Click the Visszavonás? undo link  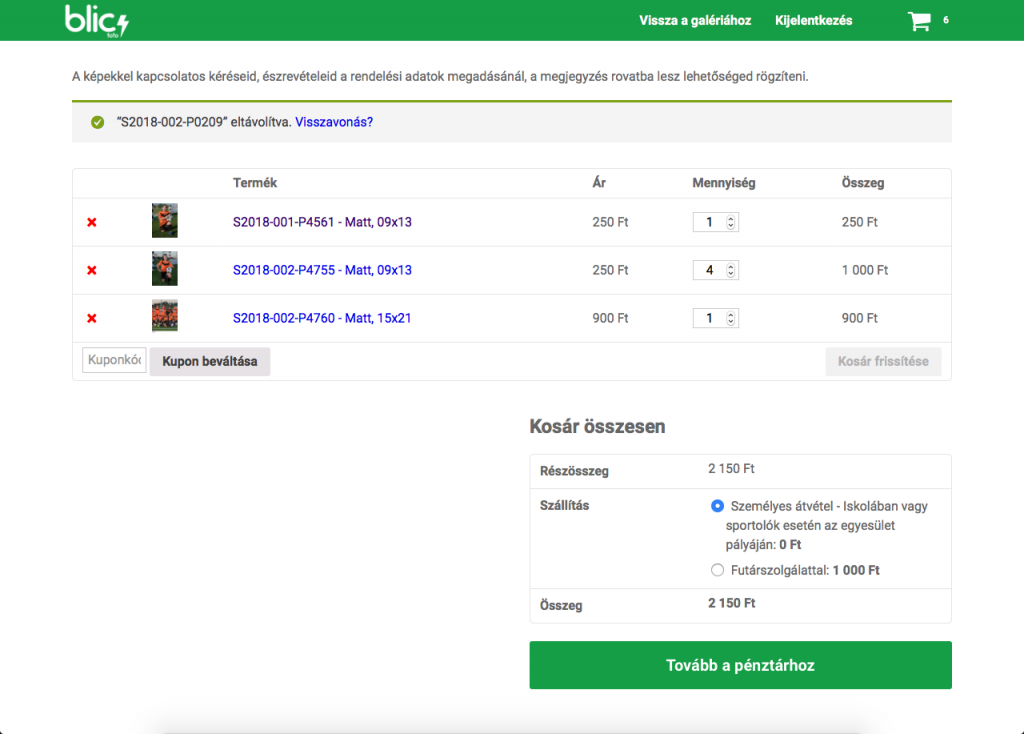point(334,122)
